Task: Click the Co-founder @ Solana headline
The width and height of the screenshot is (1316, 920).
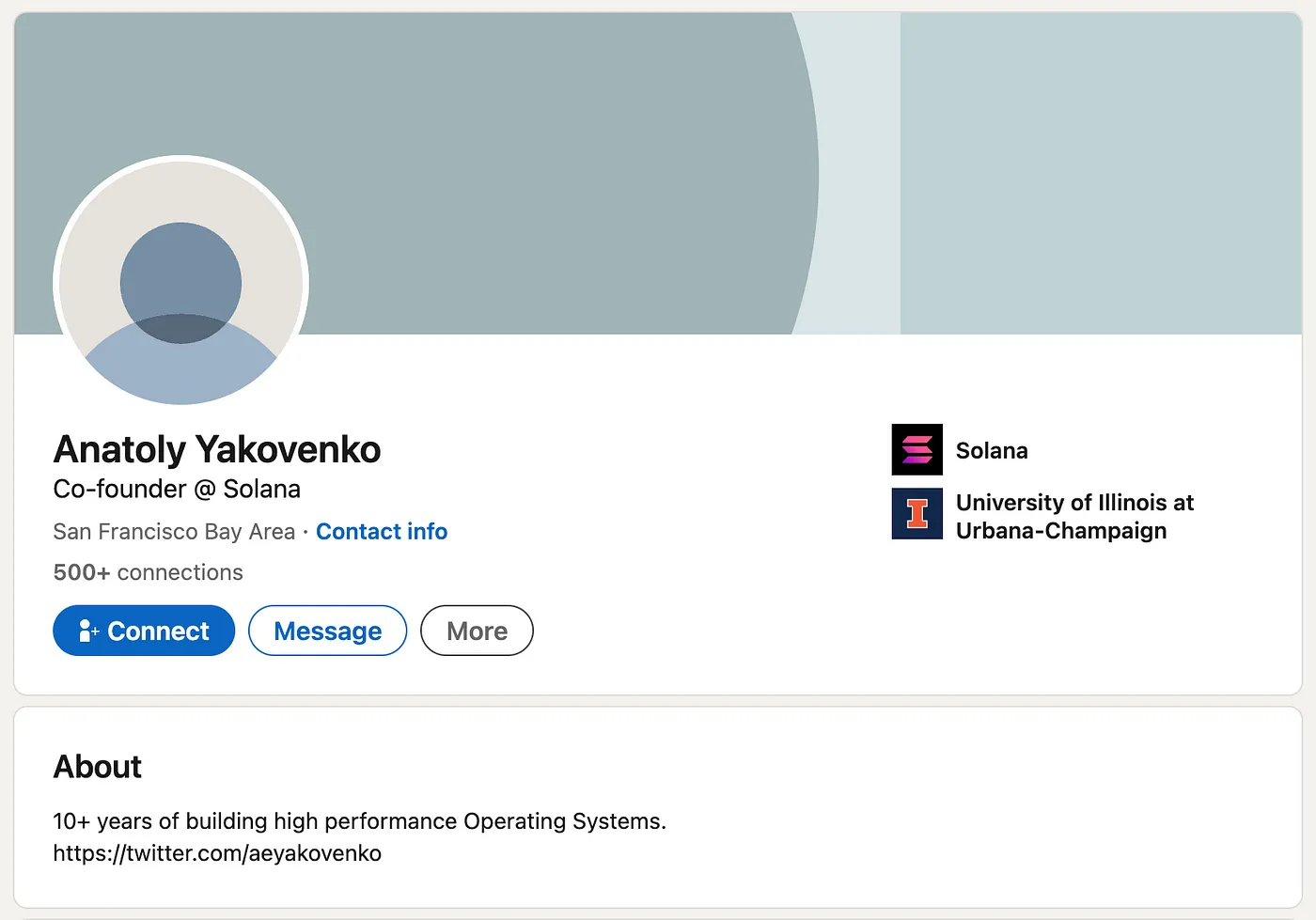Action: coord(177,490)
